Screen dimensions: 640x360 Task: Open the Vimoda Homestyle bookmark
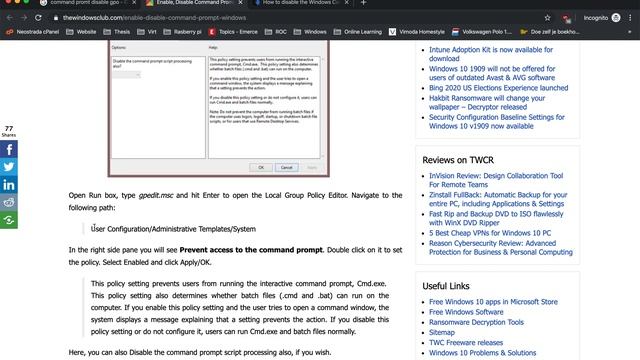(x=417, y=32)
